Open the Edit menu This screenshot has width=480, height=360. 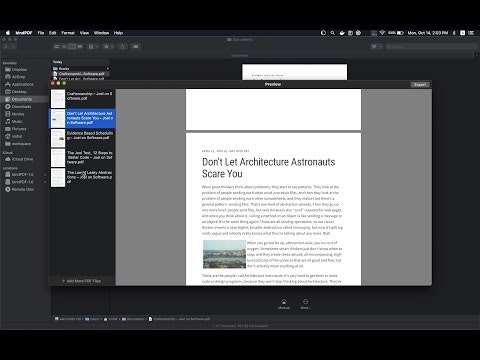[53, 33]
